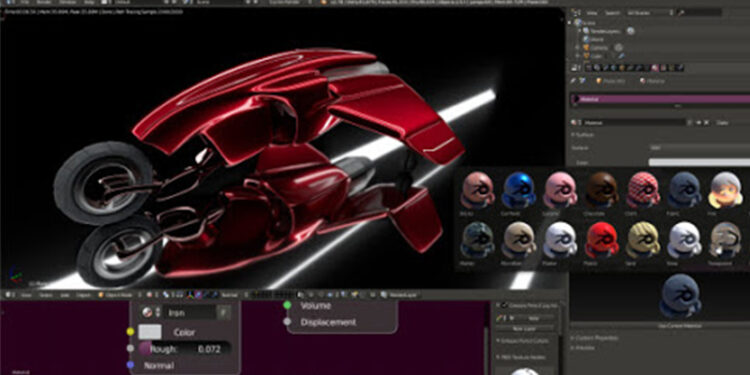Click the gray Displacement socket

(x=287, y=322)
